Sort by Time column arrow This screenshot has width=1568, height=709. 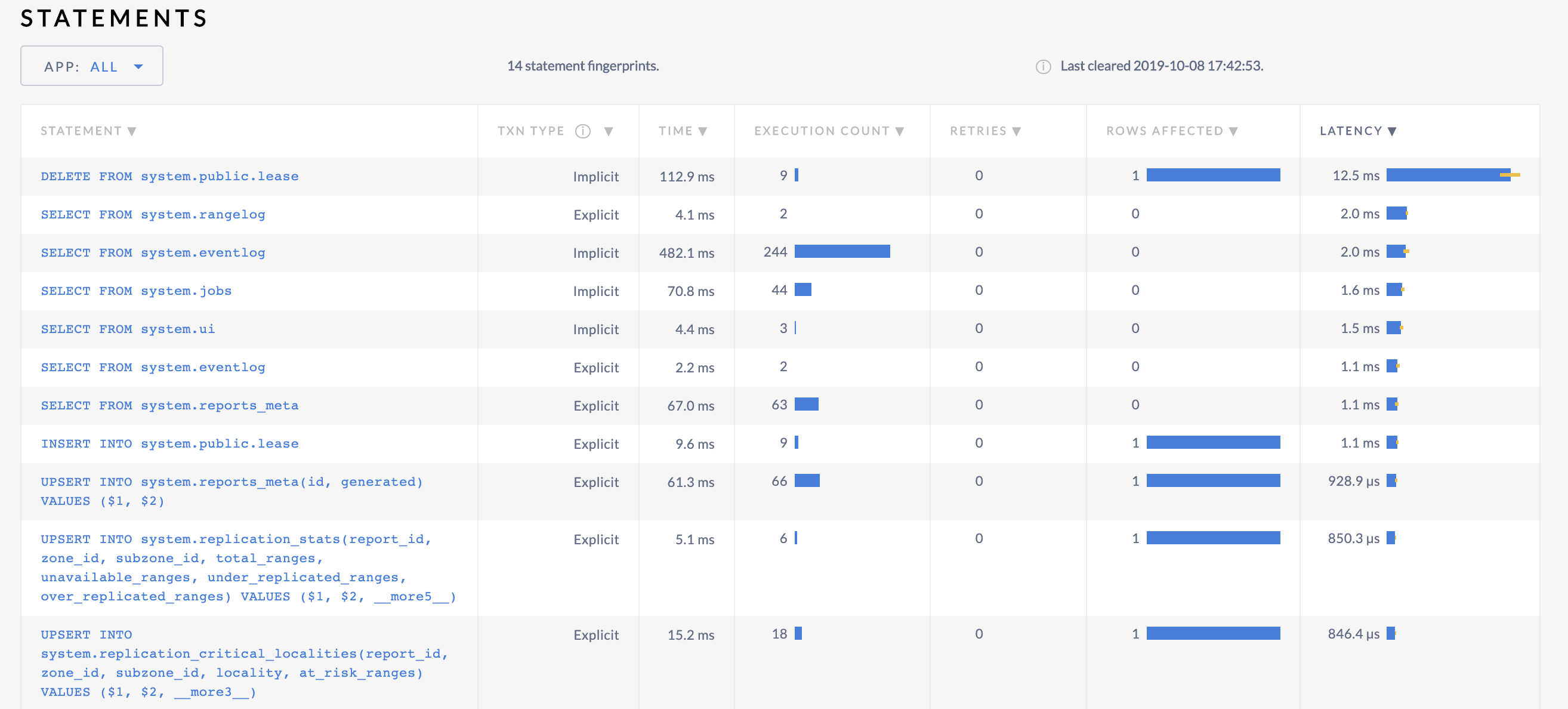(702, 131)
